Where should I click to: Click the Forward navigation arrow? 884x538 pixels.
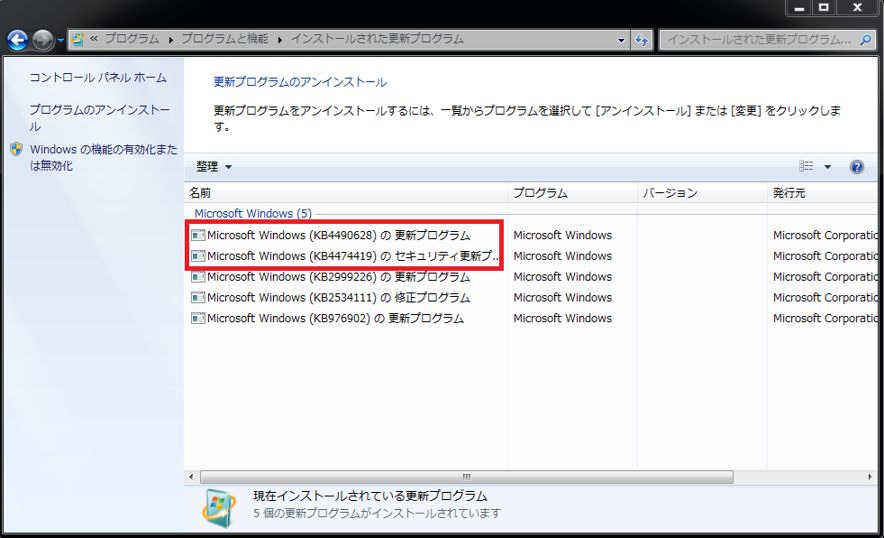pos(42,40)
